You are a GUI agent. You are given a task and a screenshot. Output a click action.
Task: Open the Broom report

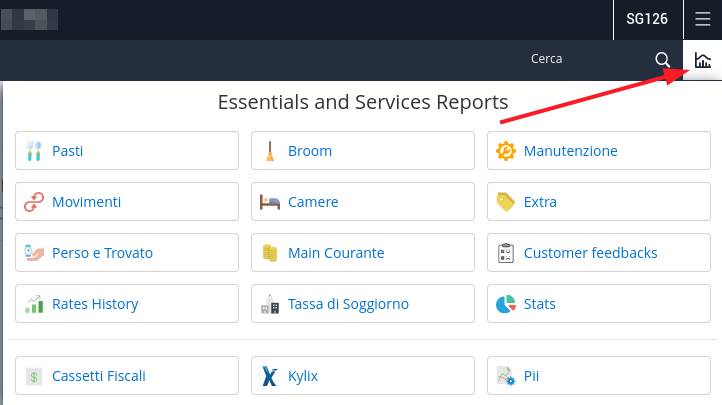point(363,150)
